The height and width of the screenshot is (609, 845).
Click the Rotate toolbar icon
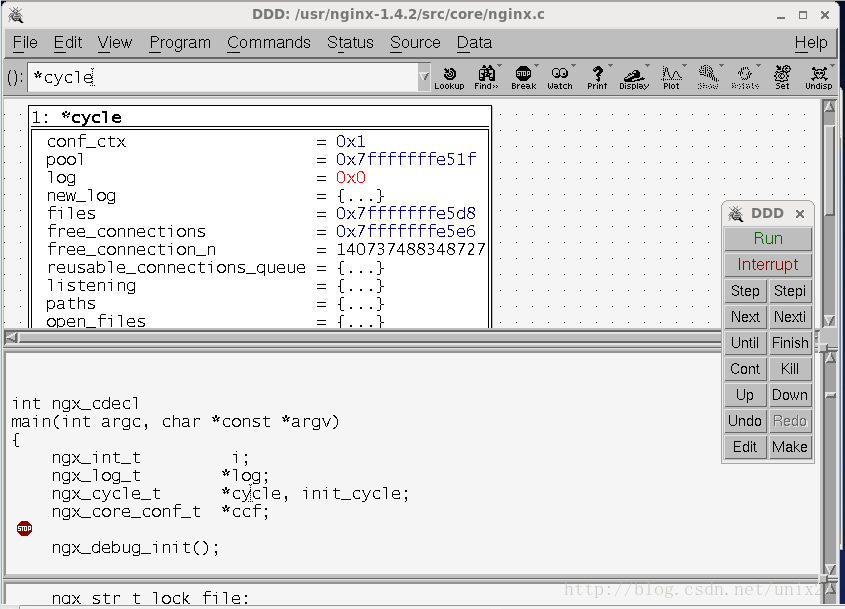click(745, 78)
